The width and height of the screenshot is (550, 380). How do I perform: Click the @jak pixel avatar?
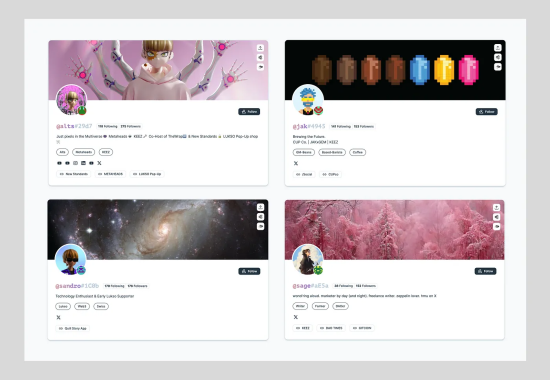[x=308, y=100]
